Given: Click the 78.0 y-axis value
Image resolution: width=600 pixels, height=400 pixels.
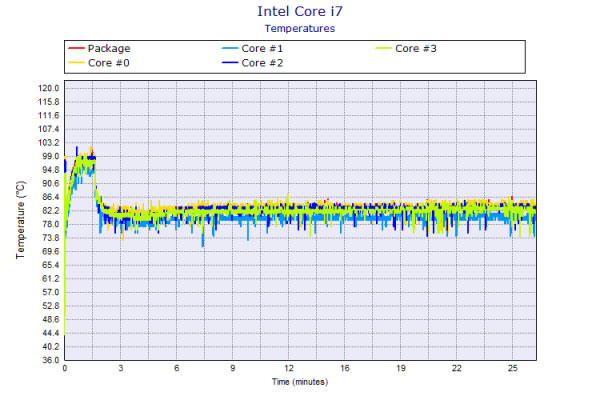Looking at the screenshot, I should coord(50,224).
